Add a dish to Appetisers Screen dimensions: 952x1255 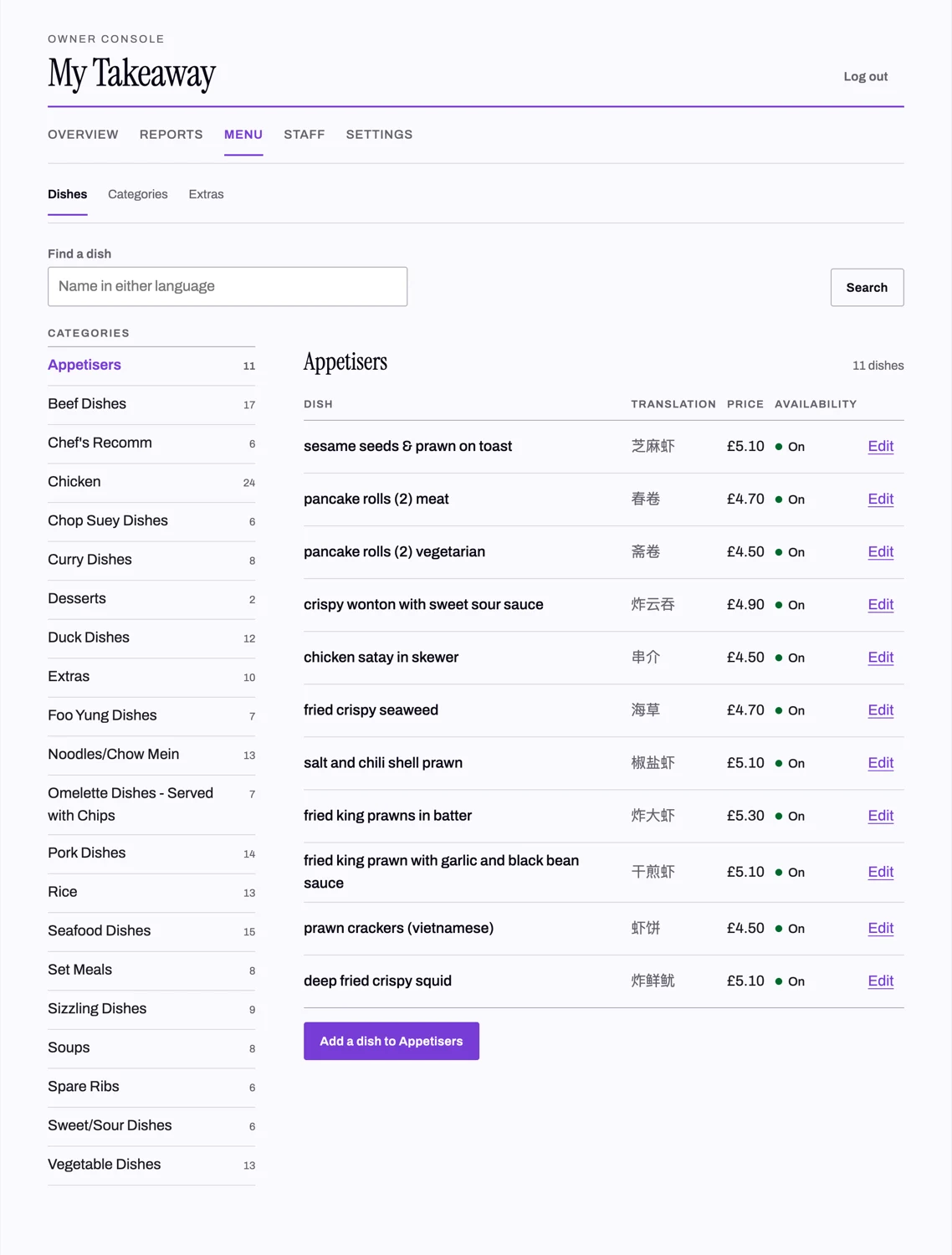tap(392, 1041)
